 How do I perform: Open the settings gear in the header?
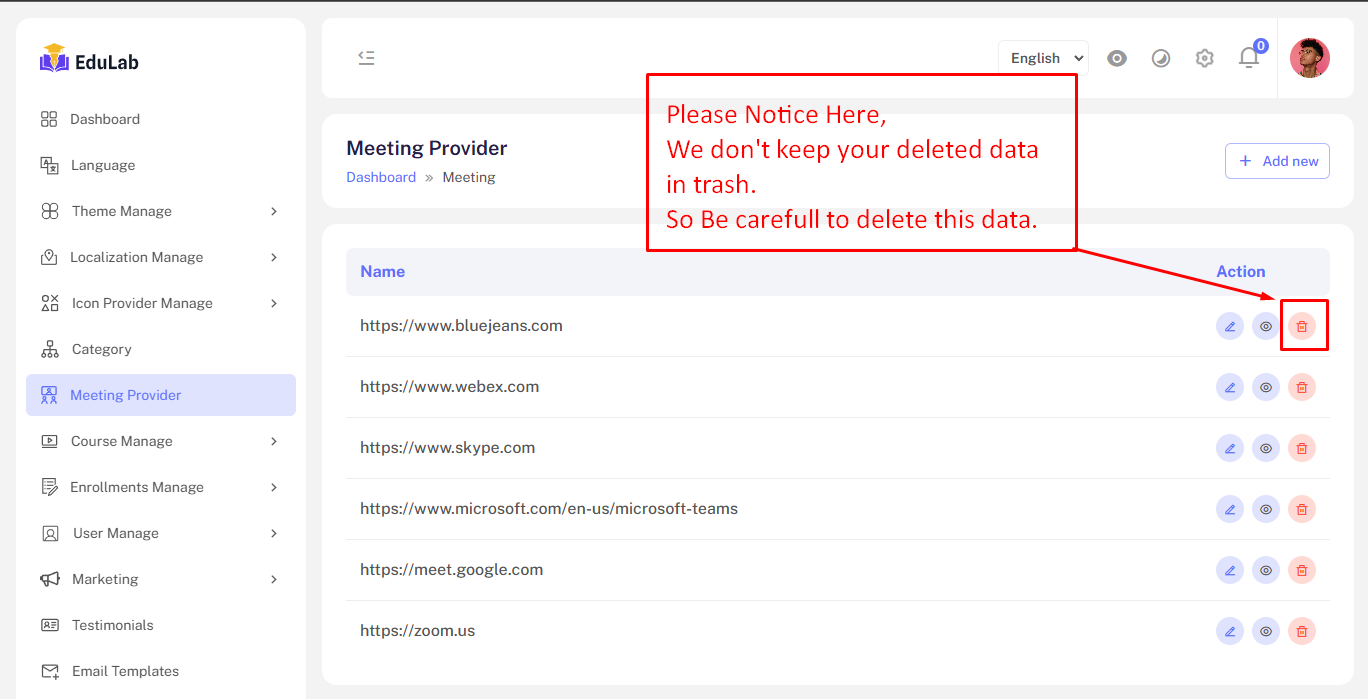[x=1204, y=58]
